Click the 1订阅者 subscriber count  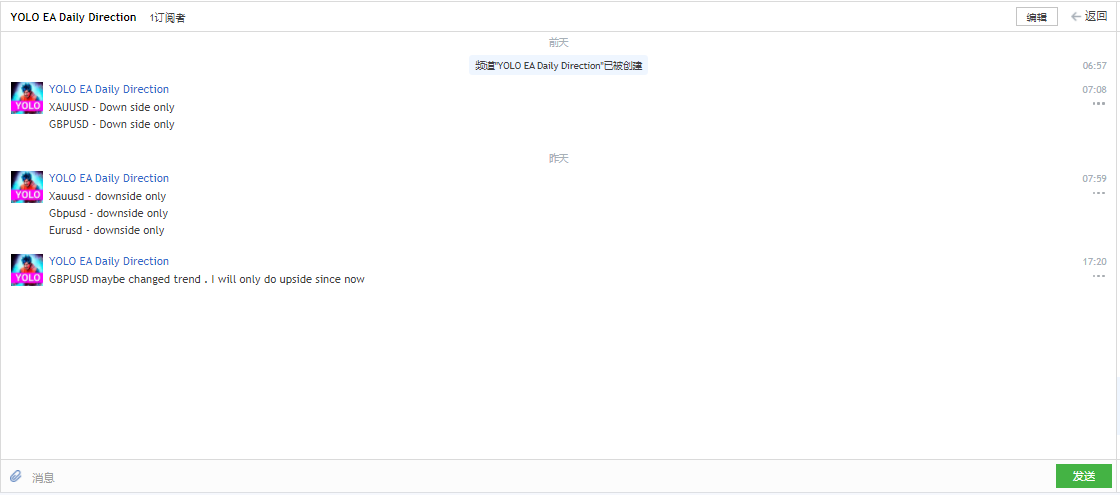tap(168, 18)
